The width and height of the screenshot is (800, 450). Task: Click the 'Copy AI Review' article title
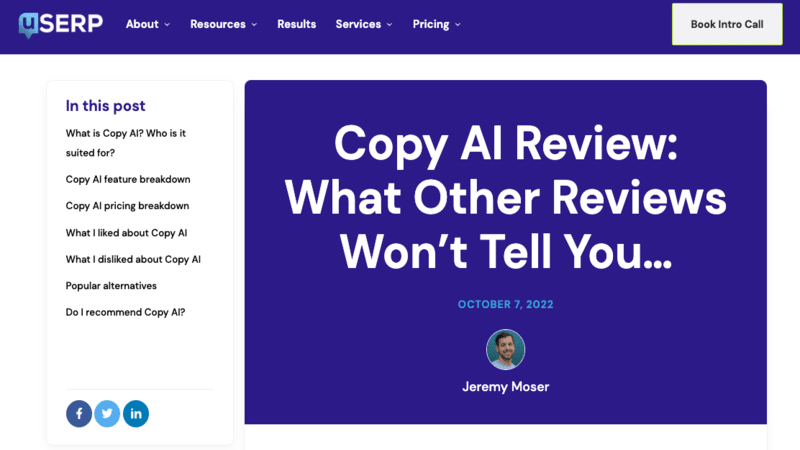click(x=506, y=197)
